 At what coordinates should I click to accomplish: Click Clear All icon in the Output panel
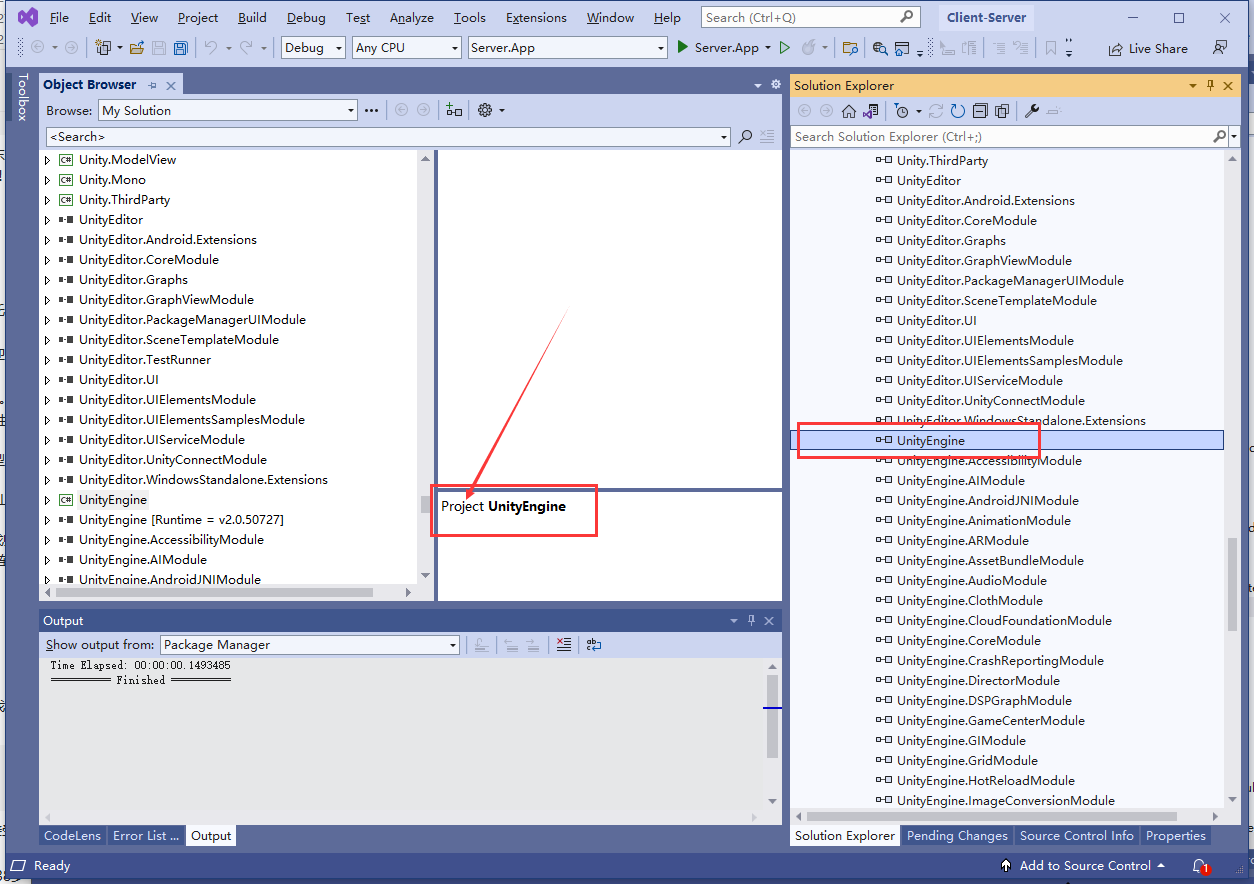564,645
